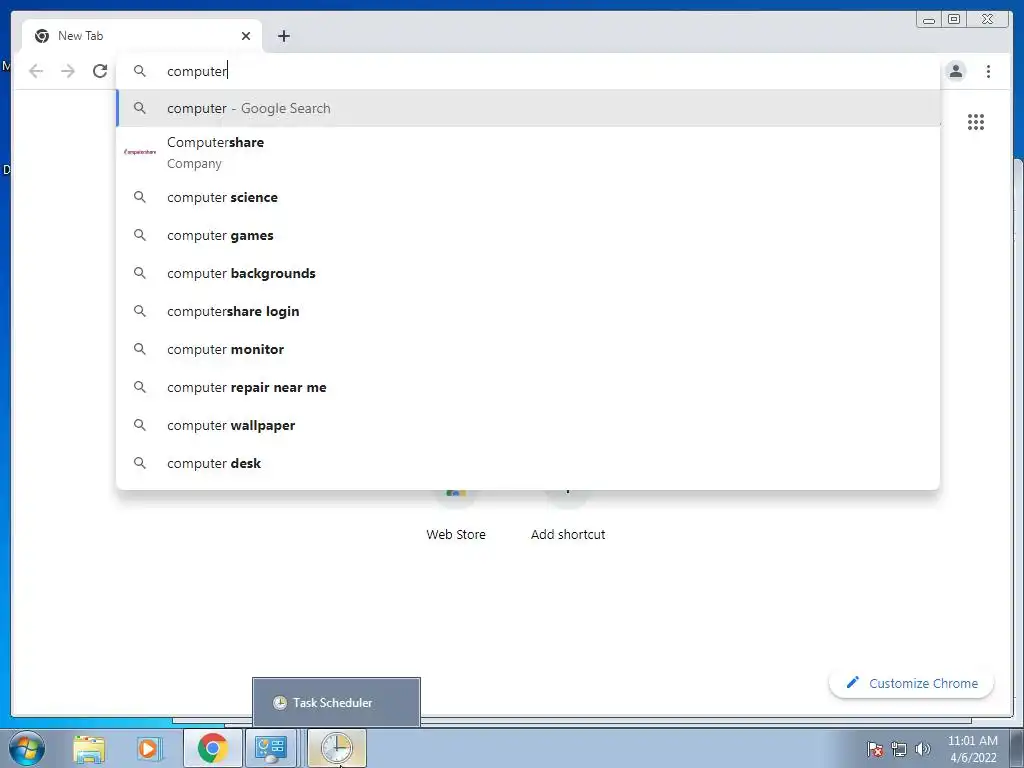Click the Task Scheduler taskbar preview

pos(336,703)
